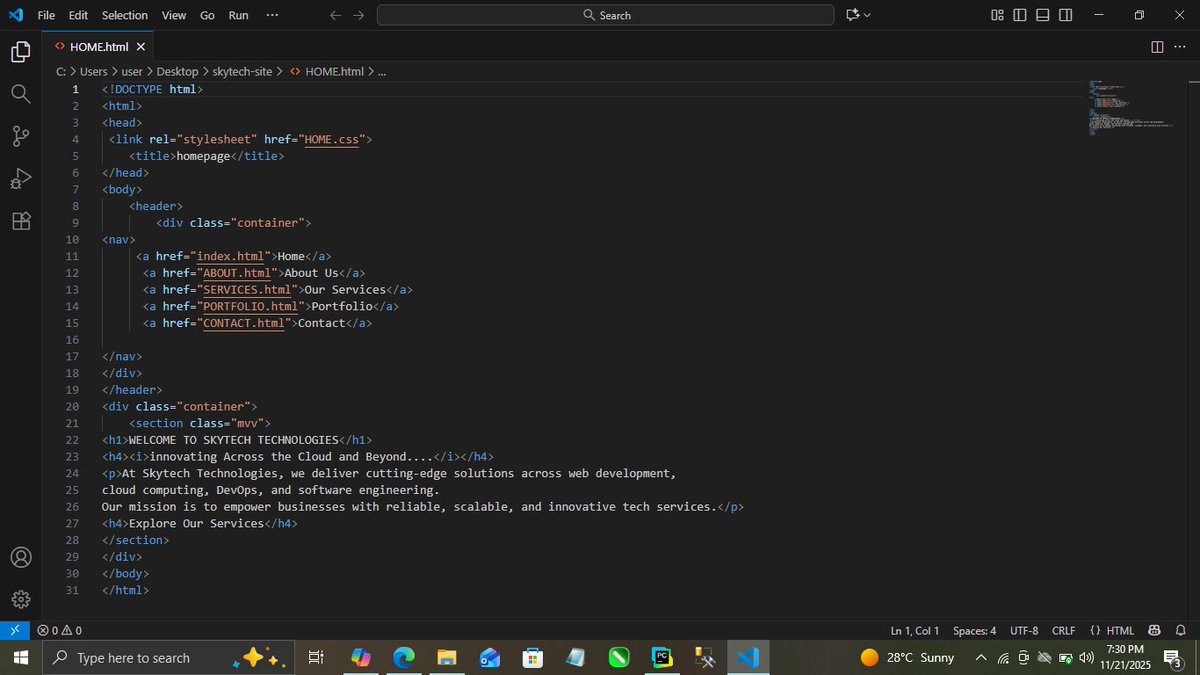Close the HOME.html tab
This screenshot has width=1200, height=675.
tap(140, 47)
